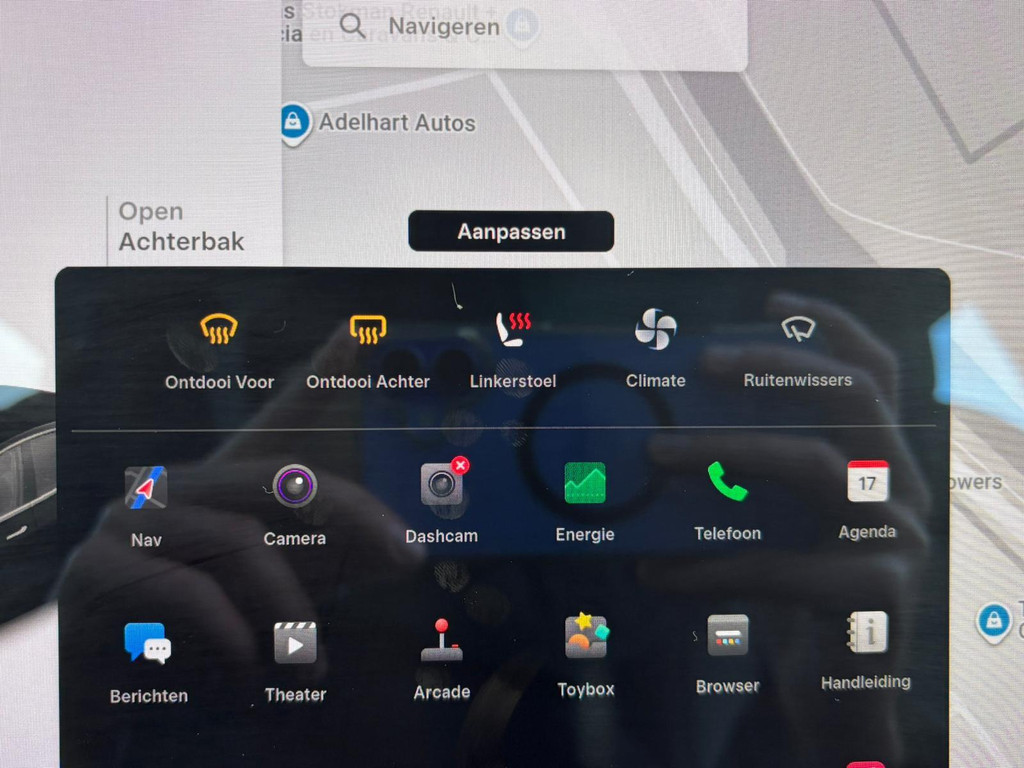The image size is (1024, 768).
Task: Open Ruitenwissers wiper settings
Action: 797,331
